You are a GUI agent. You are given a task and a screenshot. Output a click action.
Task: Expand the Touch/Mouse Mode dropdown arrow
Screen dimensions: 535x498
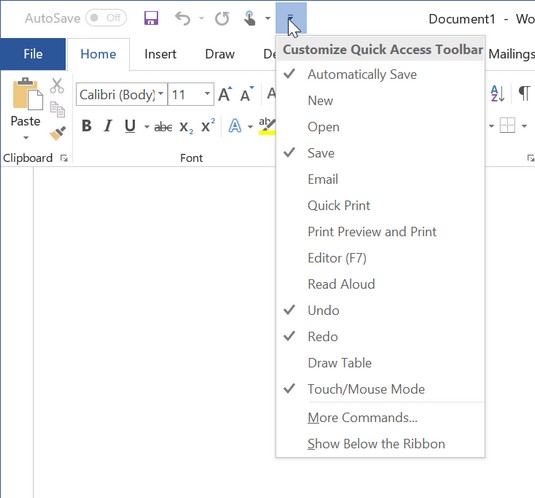[x=268, y=18]
